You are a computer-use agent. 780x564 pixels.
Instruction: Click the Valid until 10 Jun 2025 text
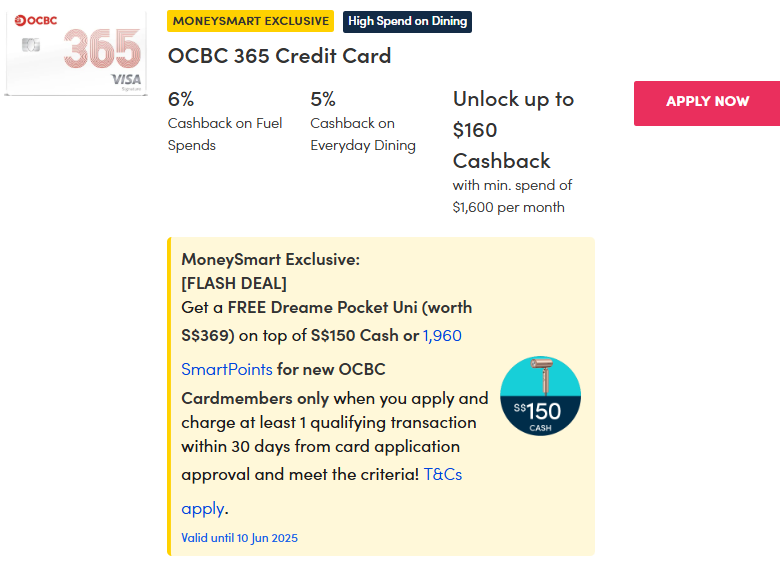(239, 538)
